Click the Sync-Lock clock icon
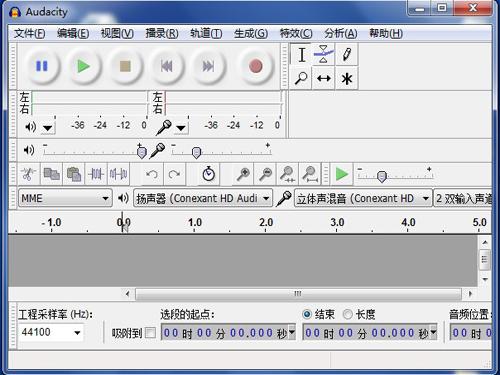The image size is (500, 375). [209, 174]
